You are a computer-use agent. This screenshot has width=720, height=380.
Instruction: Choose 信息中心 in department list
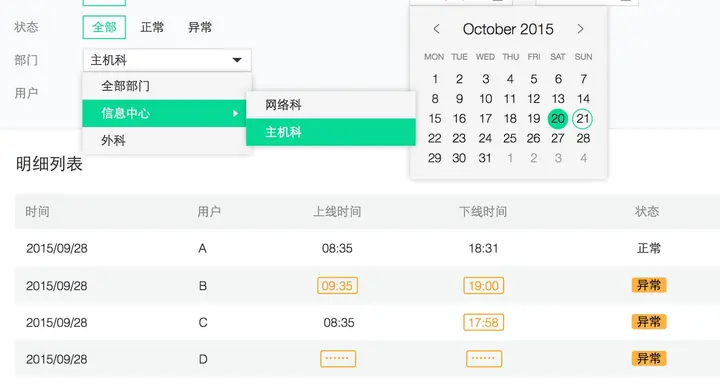click(x=164, y=113)
